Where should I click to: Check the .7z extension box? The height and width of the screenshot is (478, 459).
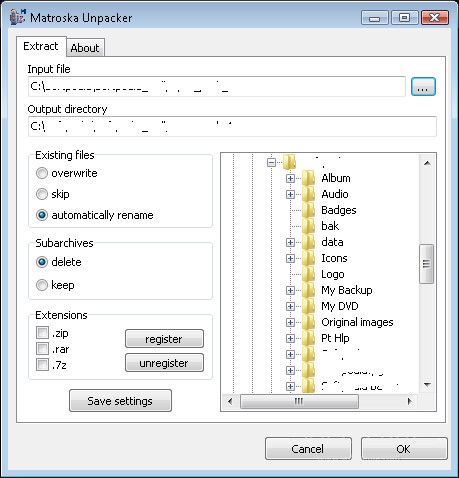pyautogui.click(x=42, y=364)
